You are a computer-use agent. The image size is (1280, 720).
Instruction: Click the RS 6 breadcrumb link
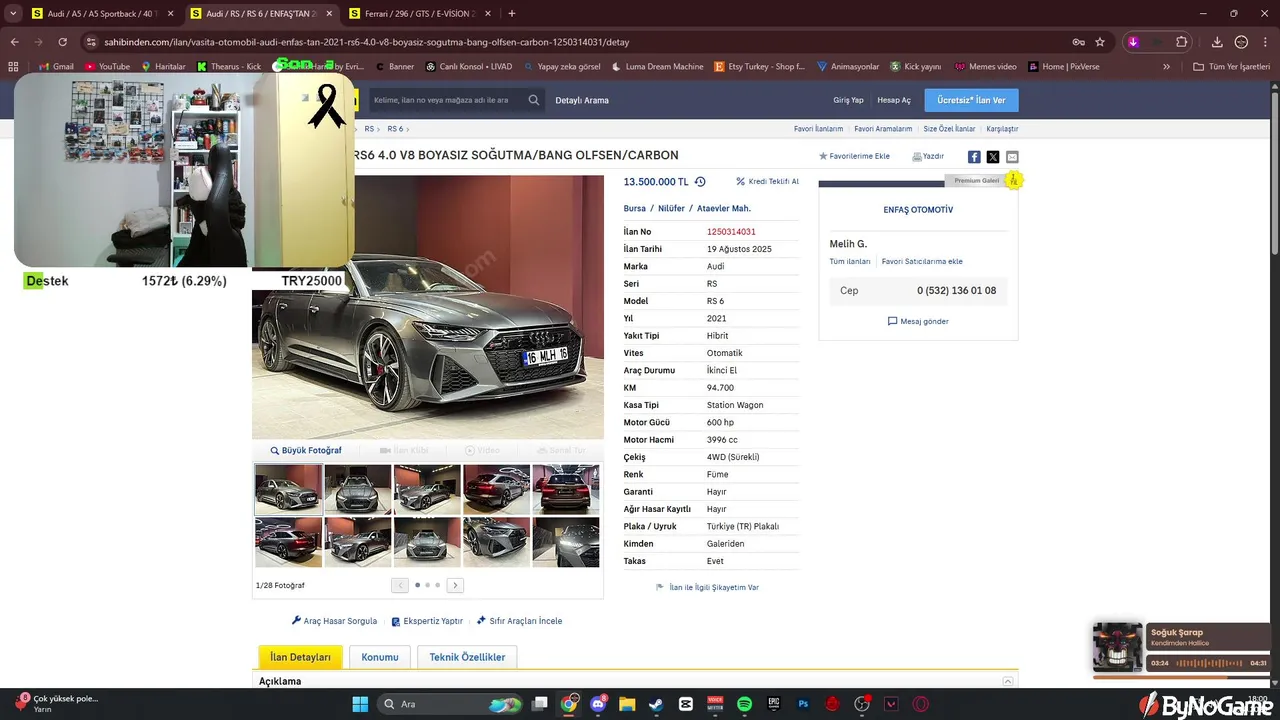[395, 129]
